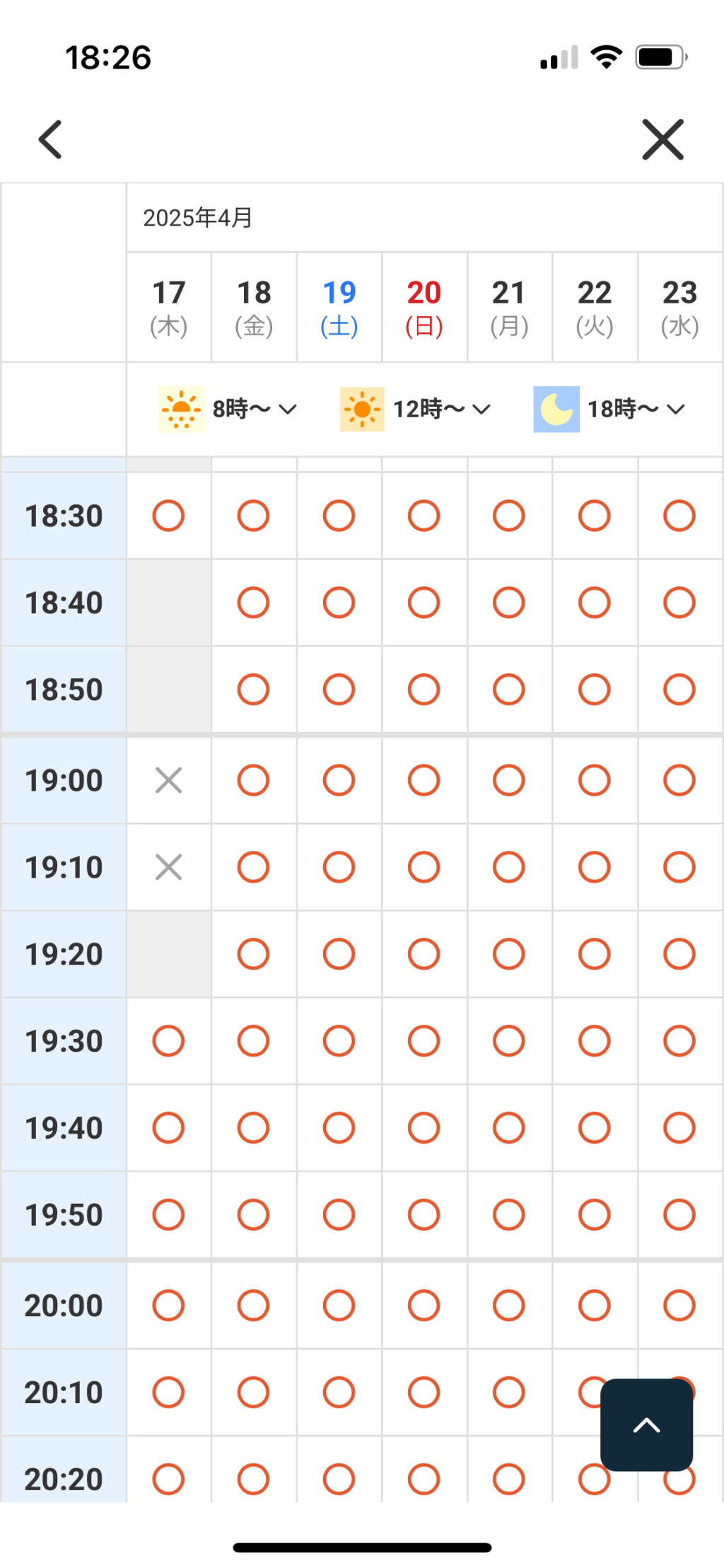Tap the moon icon for 18時

(x=556, y=409)
